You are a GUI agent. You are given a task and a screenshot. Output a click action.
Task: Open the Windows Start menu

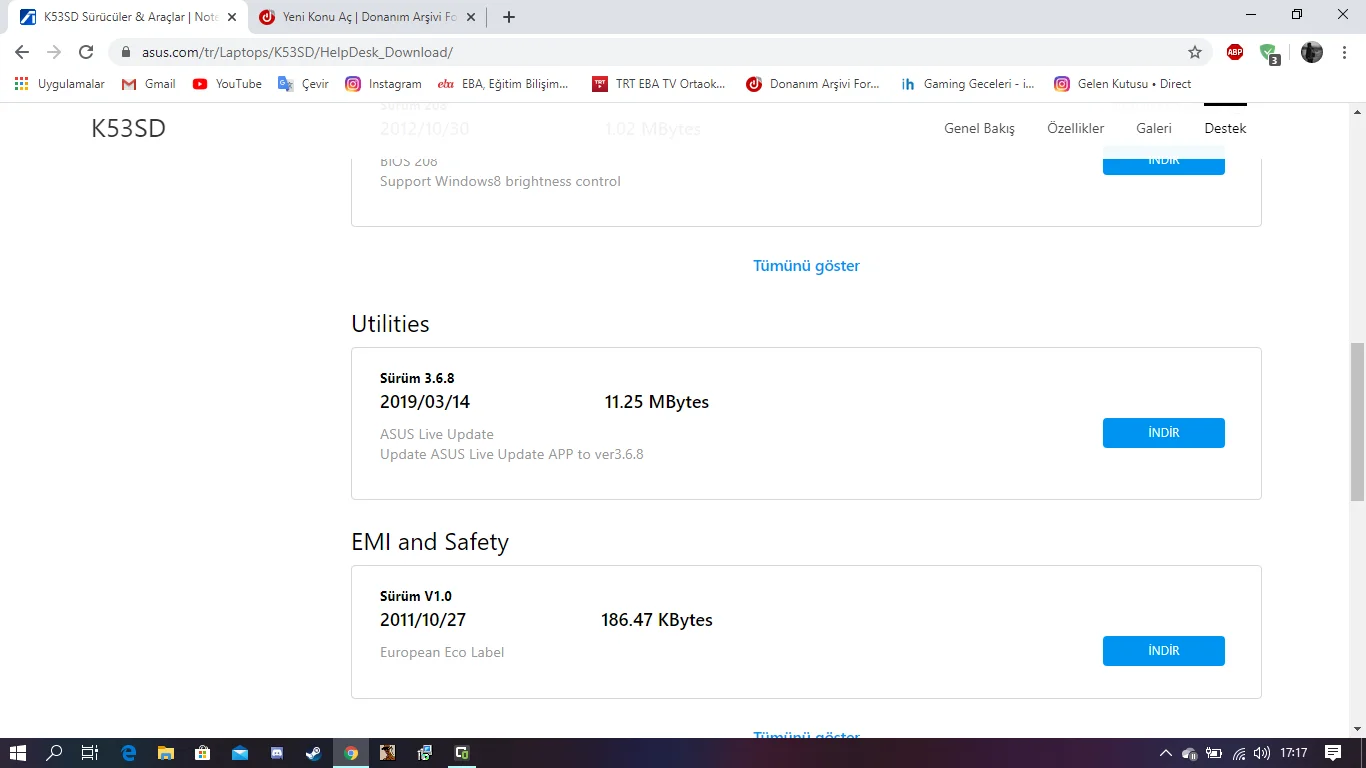pyautogui.click(x=18, y=753)
